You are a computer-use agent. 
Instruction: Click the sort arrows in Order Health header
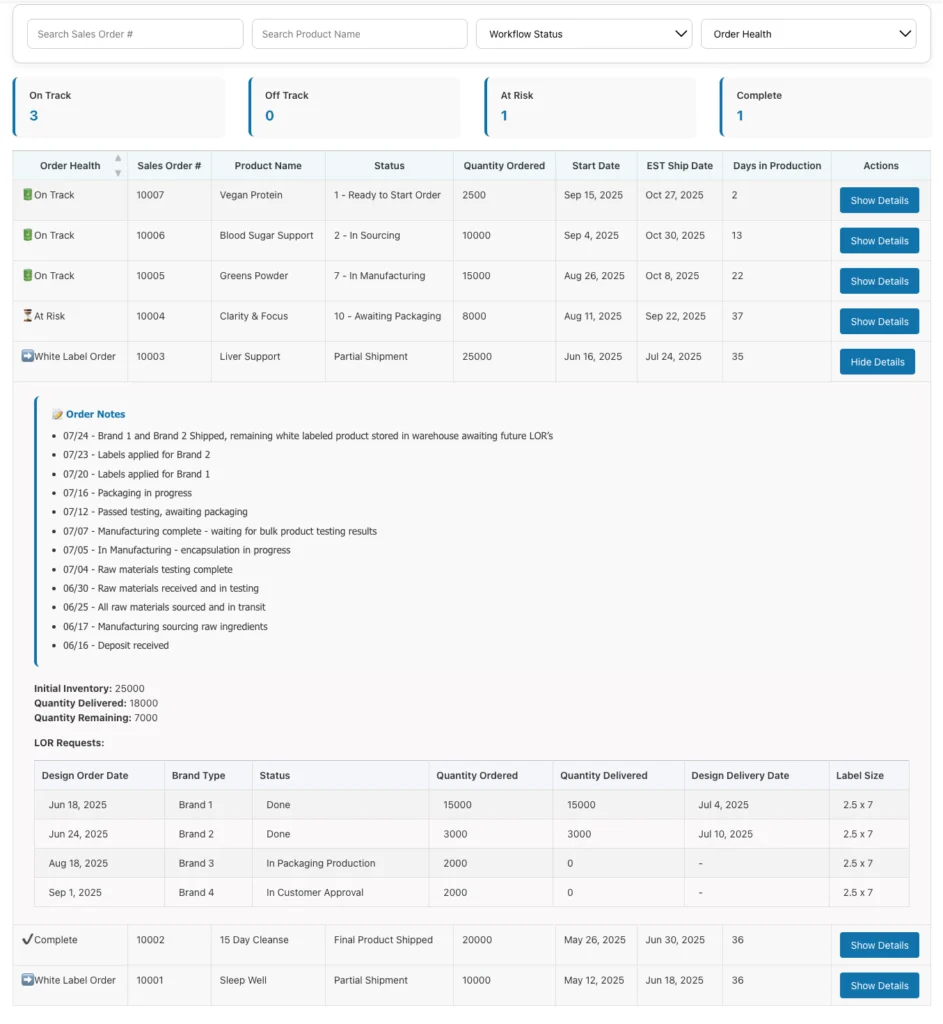(118, 165)
